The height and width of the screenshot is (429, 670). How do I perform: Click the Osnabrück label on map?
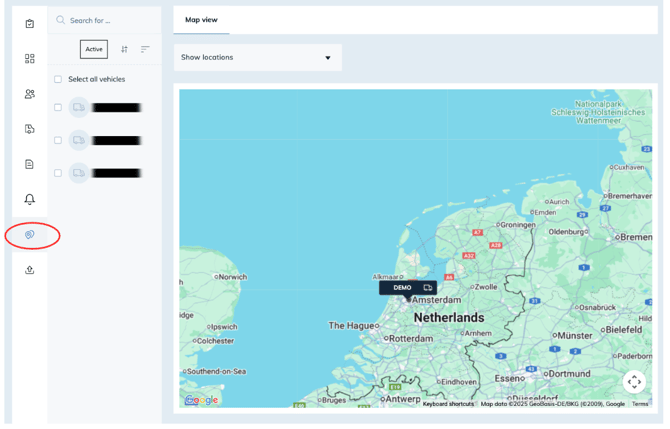(597, 307)
